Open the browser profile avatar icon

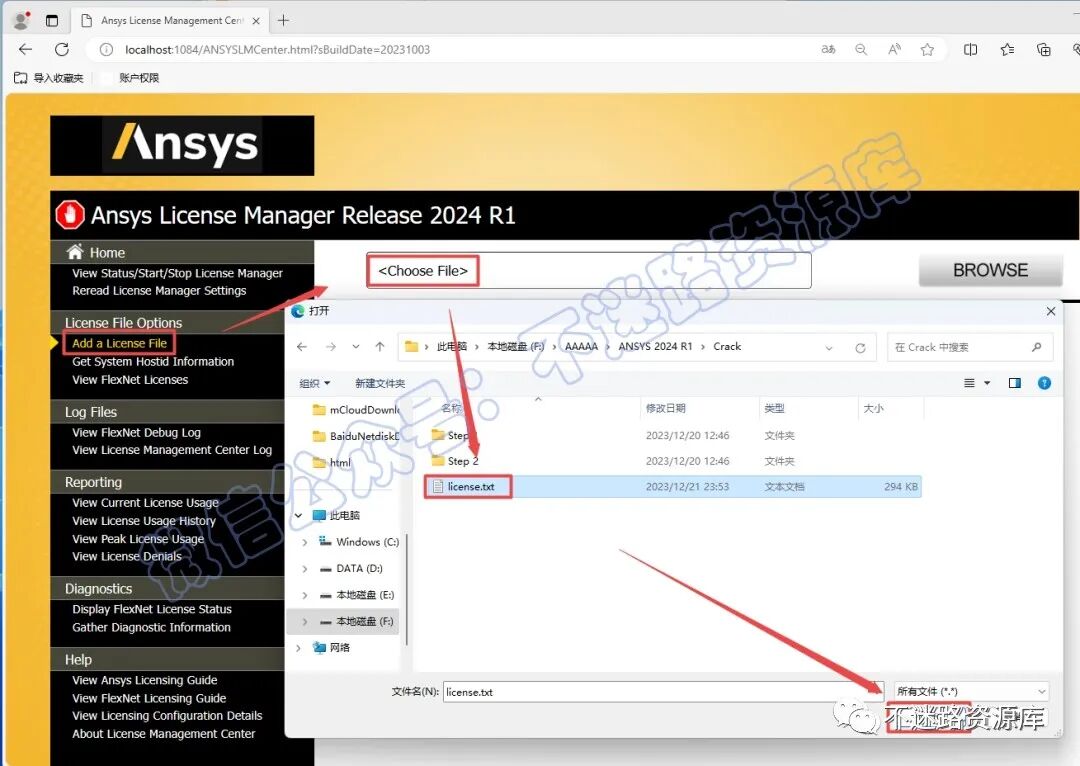click(22, 20)
